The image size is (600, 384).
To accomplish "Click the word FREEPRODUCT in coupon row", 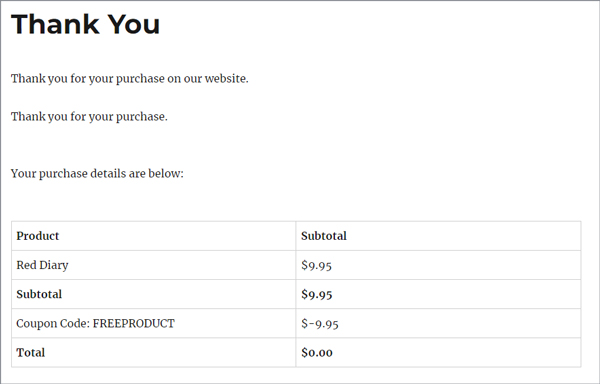I will (x=134, y=324).
